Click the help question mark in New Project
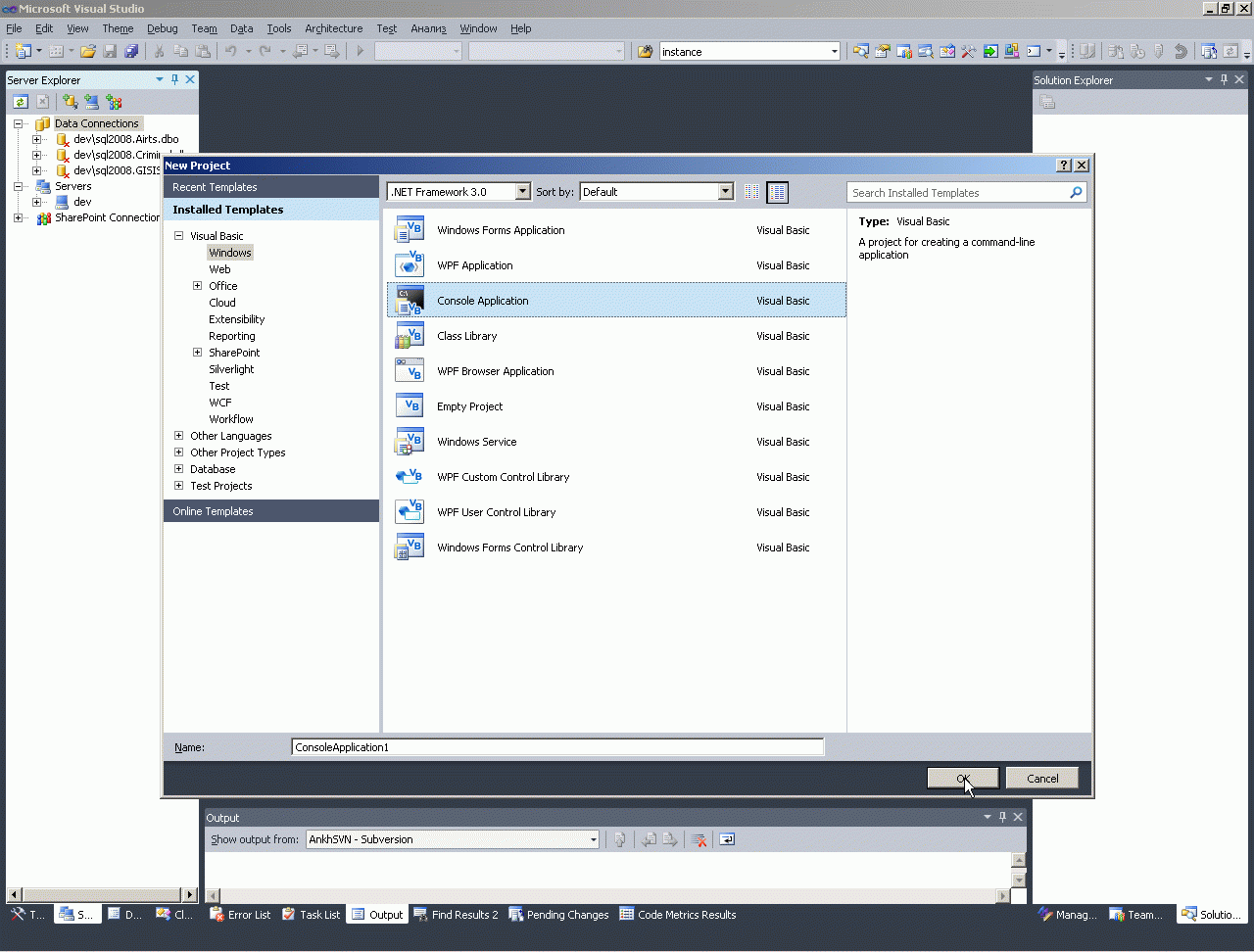This screenshot has width=1254, height=952. [1064, 166]
